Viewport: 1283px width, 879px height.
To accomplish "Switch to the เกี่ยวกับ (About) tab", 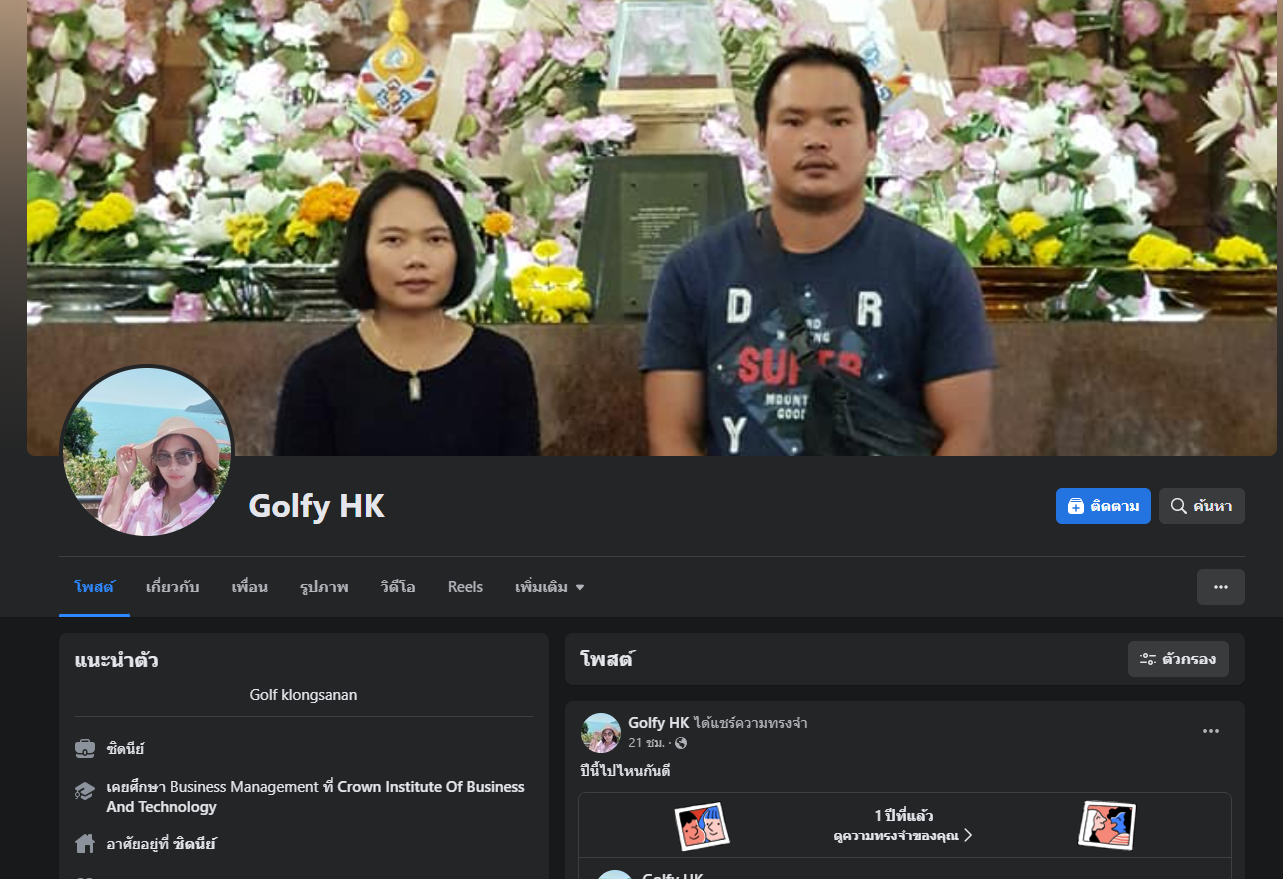I will [x=172, y=587].
